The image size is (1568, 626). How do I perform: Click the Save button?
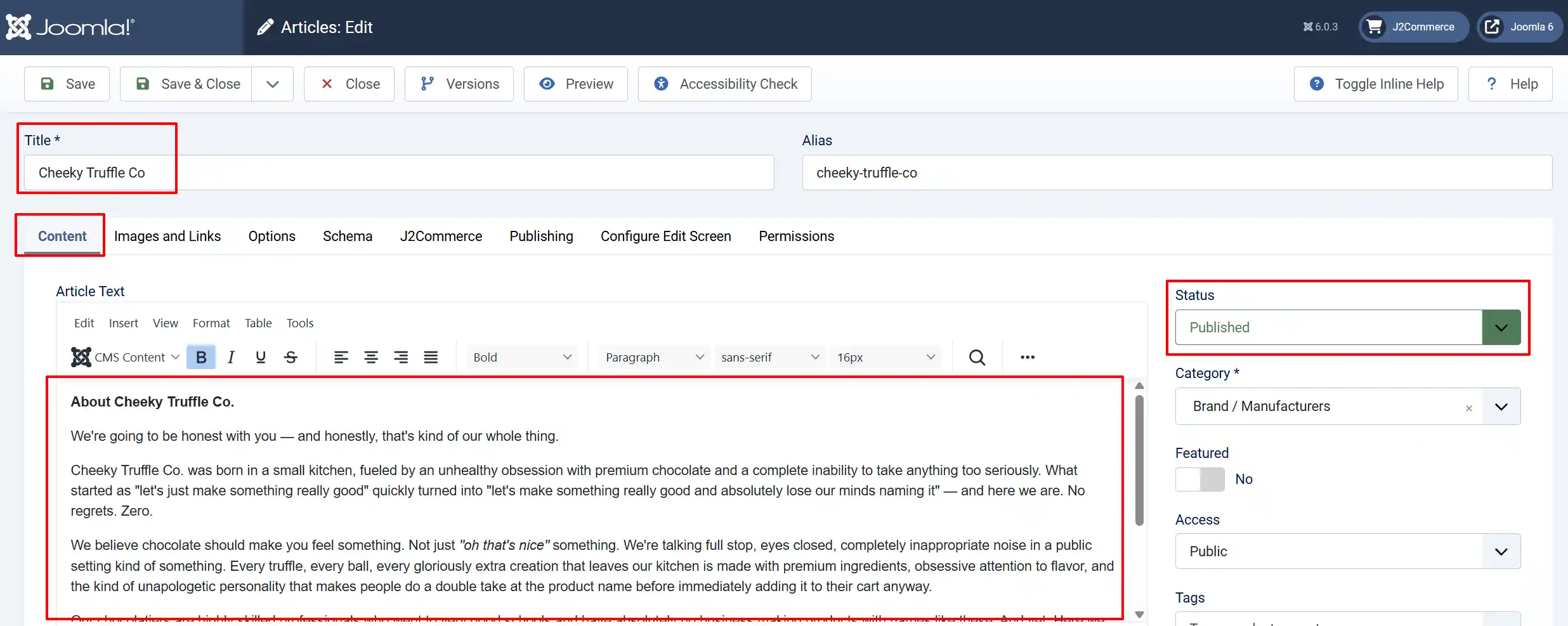(x=67, y=84)
